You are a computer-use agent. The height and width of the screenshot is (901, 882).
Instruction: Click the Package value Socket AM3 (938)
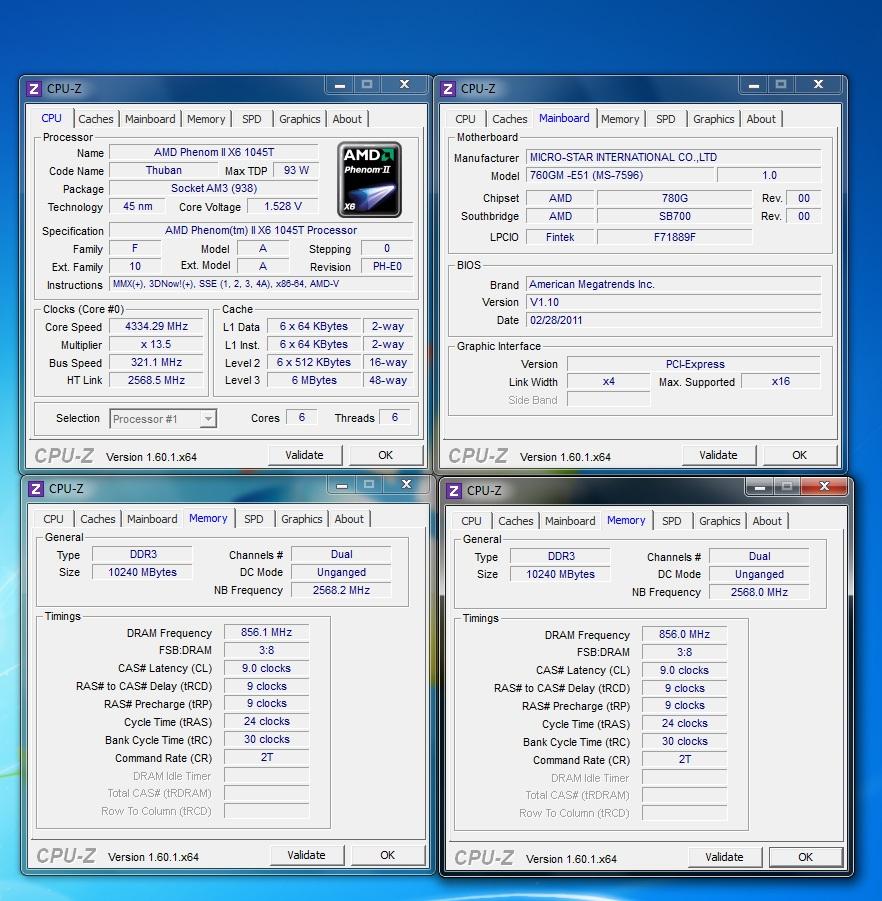[x=214, y=188]
